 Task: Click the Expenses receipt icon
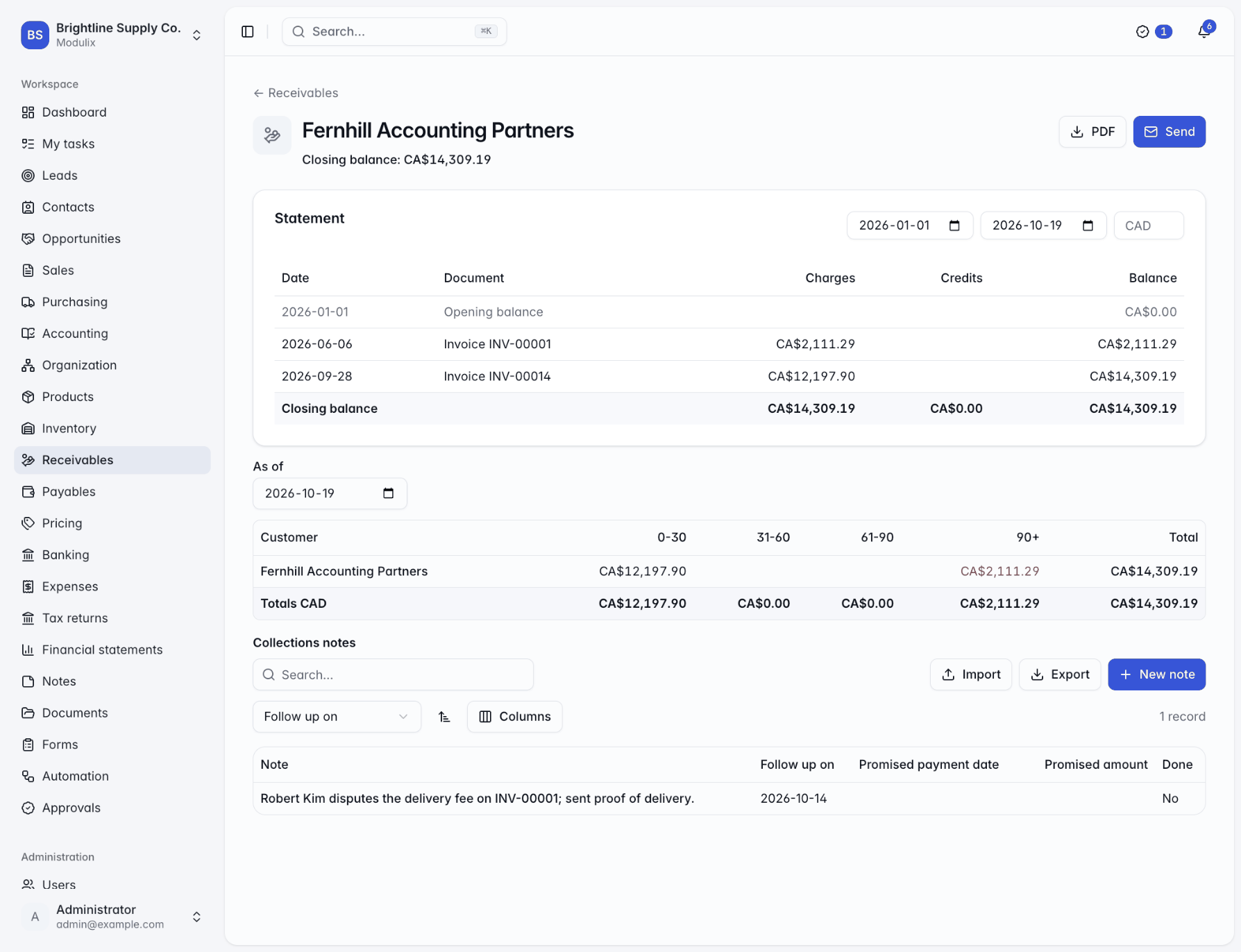(28, 586)
